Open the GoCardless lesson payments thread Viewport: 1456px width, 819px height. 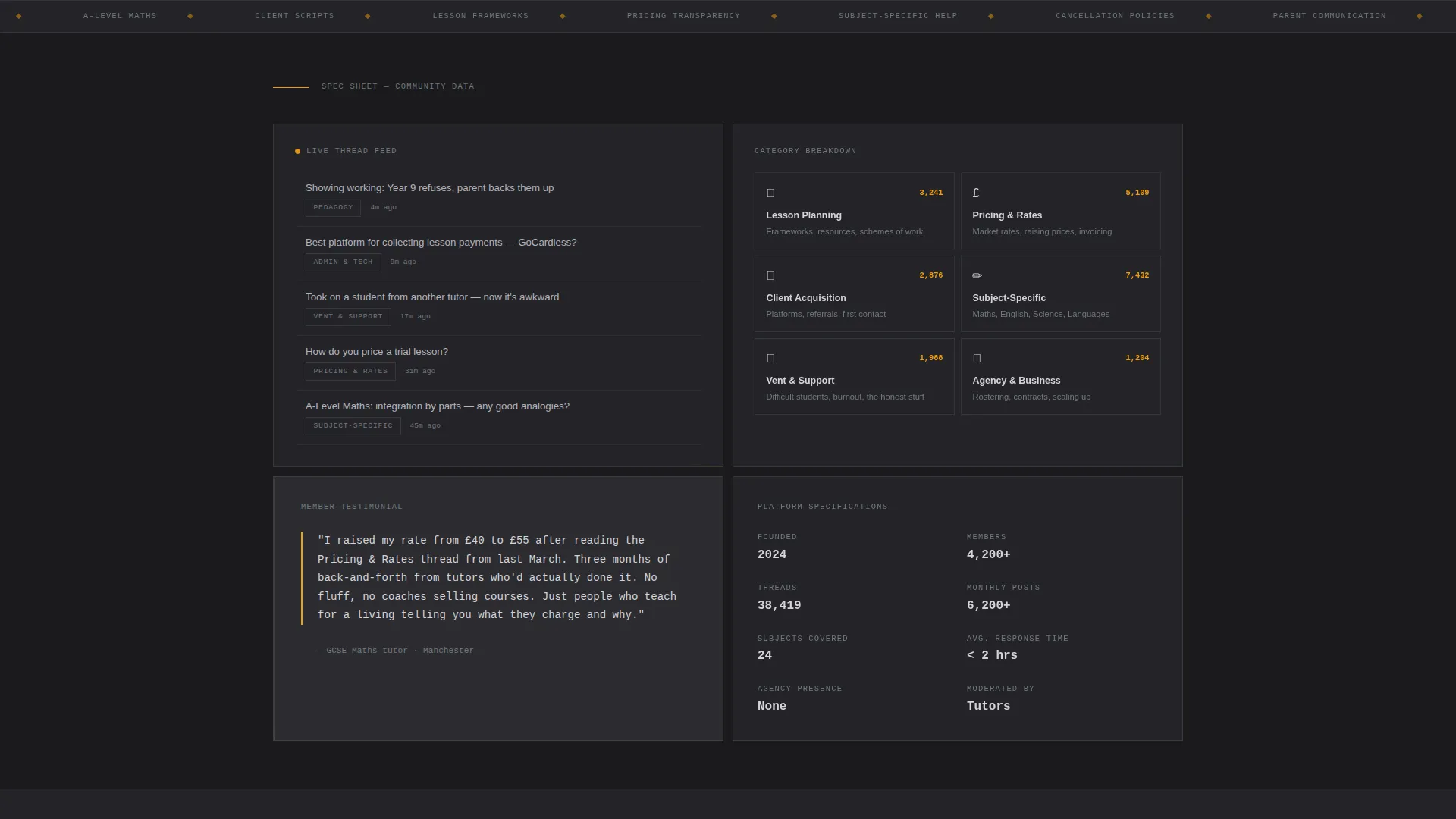point(441,243)
